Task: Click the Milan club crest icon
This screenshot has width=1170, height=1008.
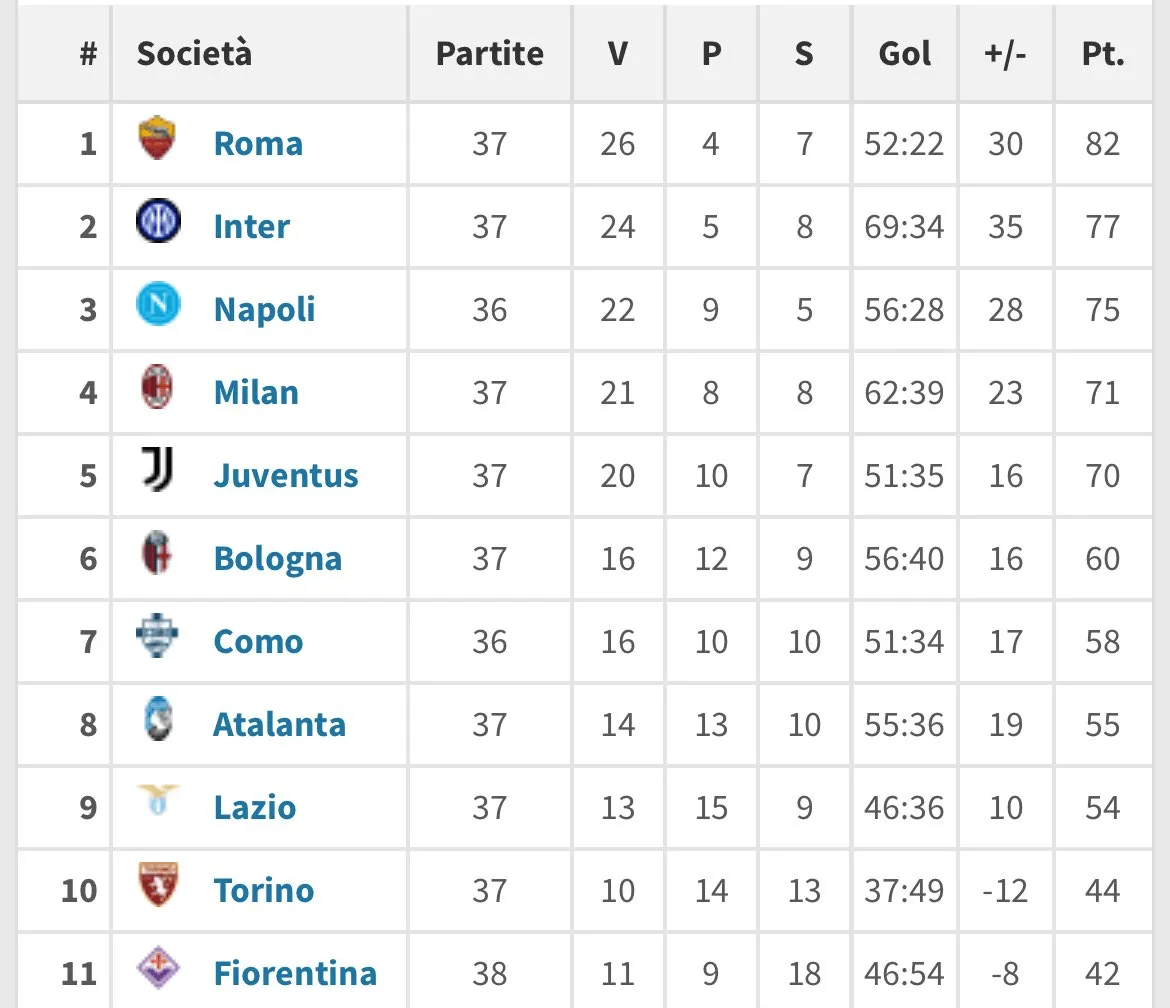Action: point(158,388)
